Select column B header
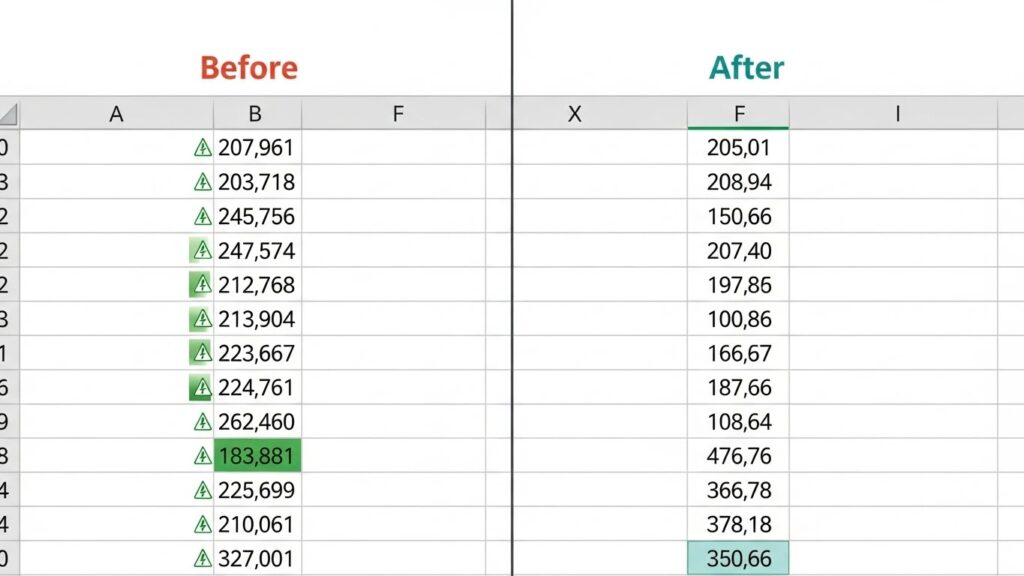1024x576 pixels. 257,114
